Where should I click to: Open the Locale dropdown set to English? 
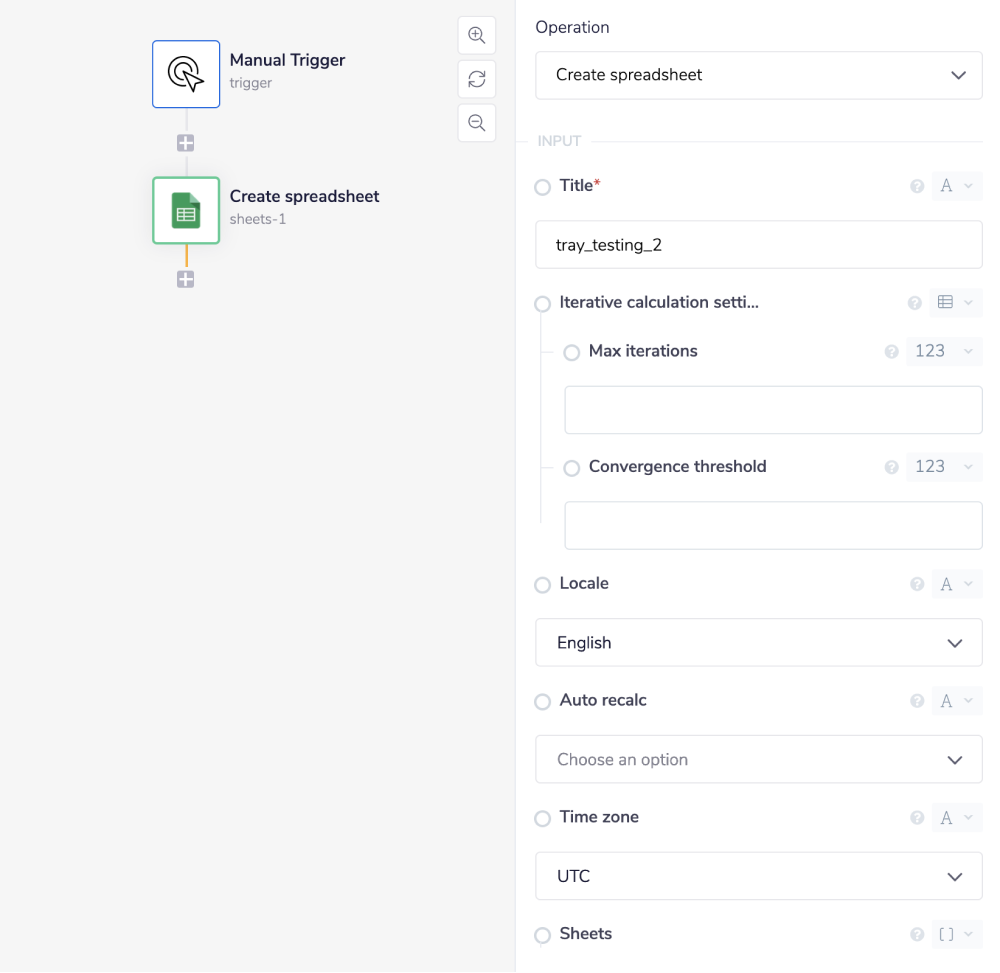pos(758,642)
